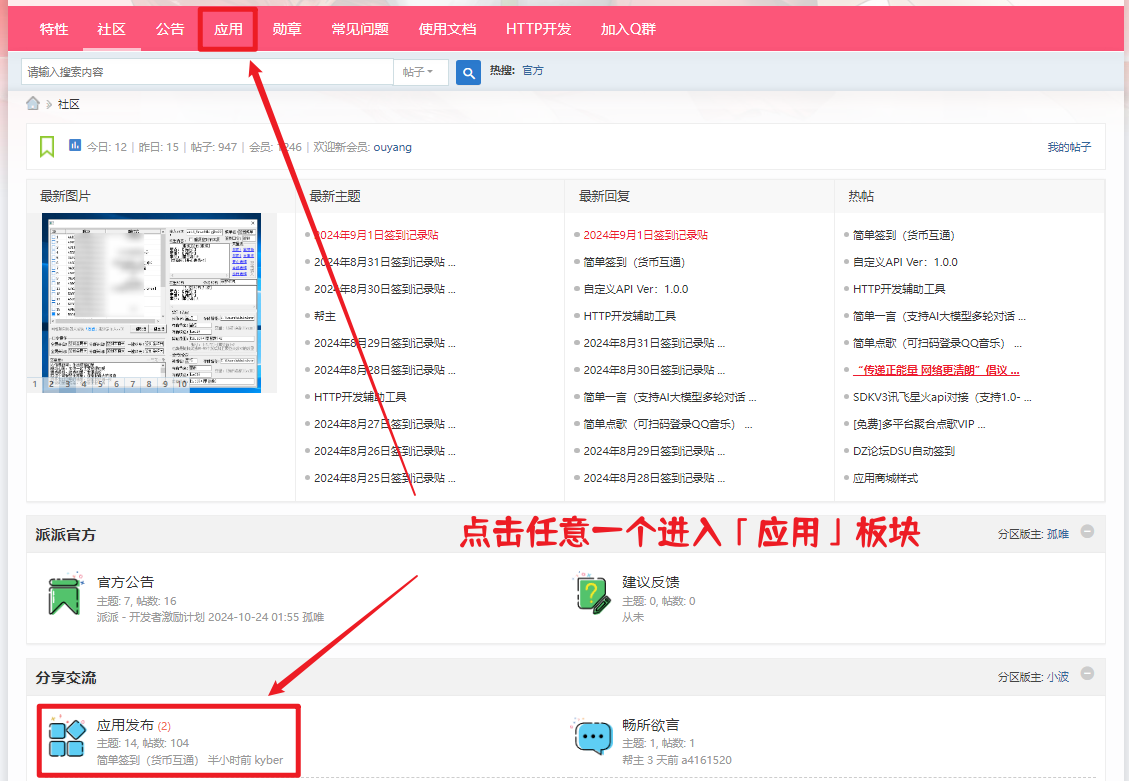Screen dimensions: 1129x781
Task: Open the 使用文档 nav tab
Action: coord(447,30)
